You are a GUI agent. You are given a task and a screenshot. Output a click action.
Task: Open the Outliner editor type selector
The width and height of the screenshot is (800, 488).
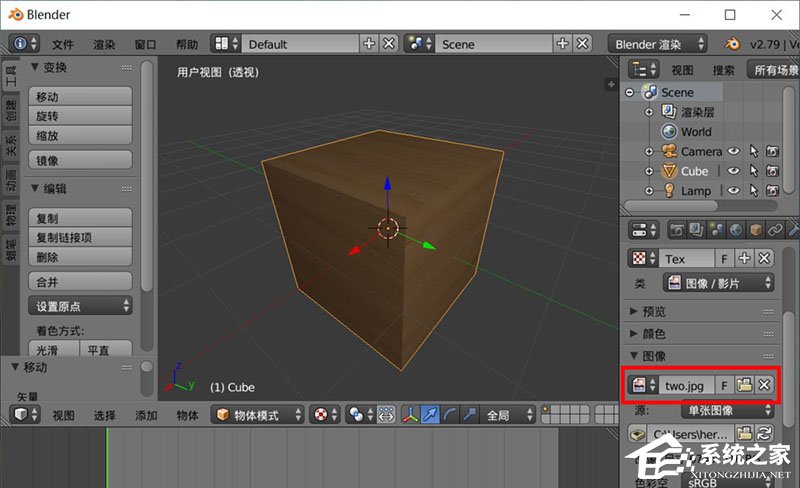click(x=644, y=69)
